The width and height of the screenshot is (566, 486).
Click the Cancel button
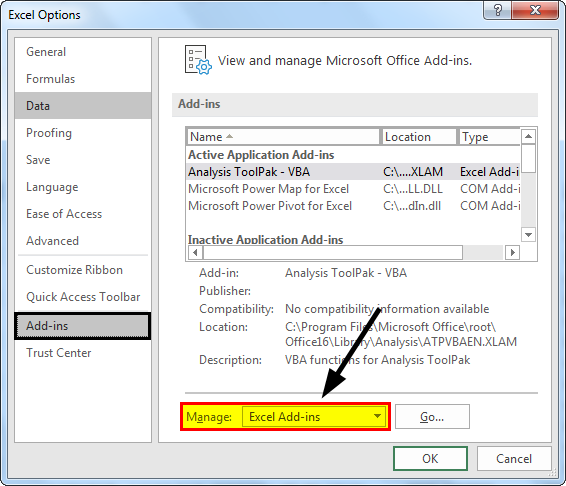[x=514, y=459]
